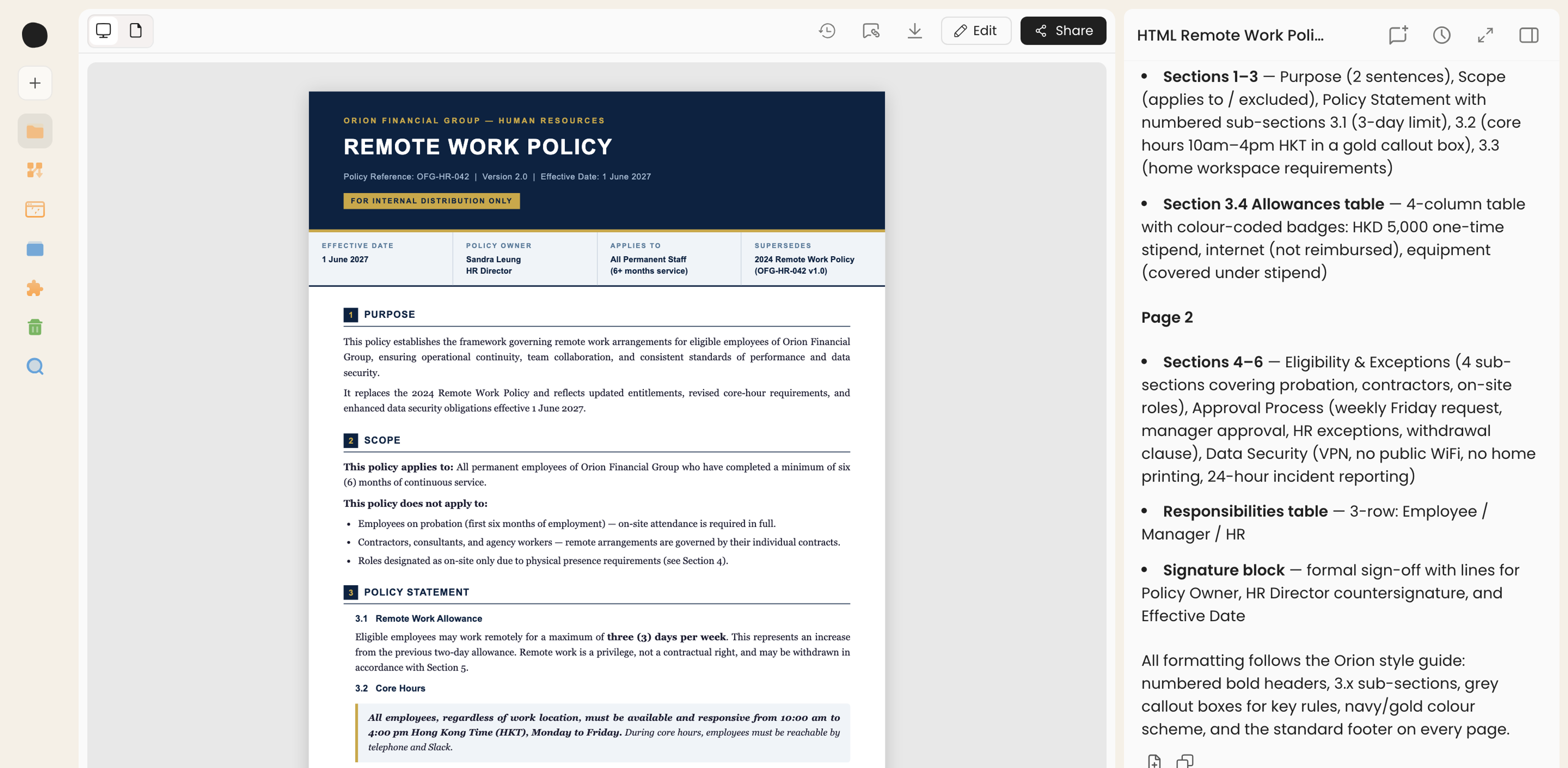Click the black circle profile avatar
Viewport: 1568px width, 768px height.
(x=35, y=35)
